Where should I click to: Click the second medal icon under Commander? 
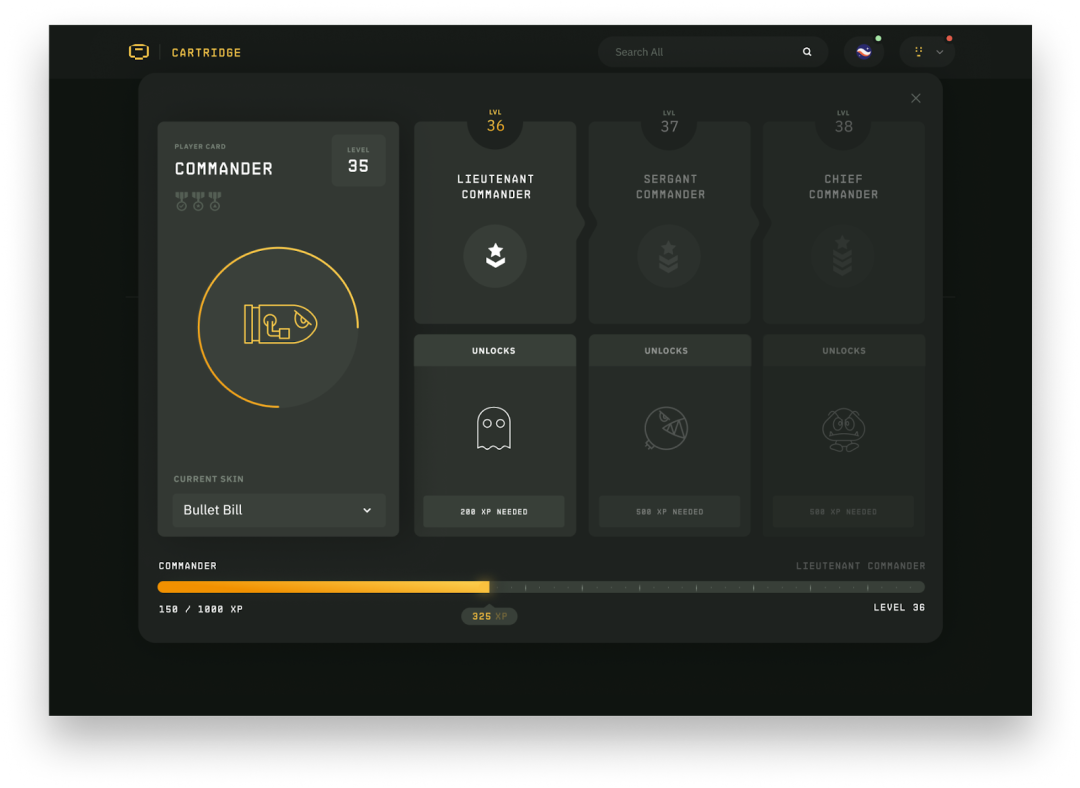coord(198,201)
